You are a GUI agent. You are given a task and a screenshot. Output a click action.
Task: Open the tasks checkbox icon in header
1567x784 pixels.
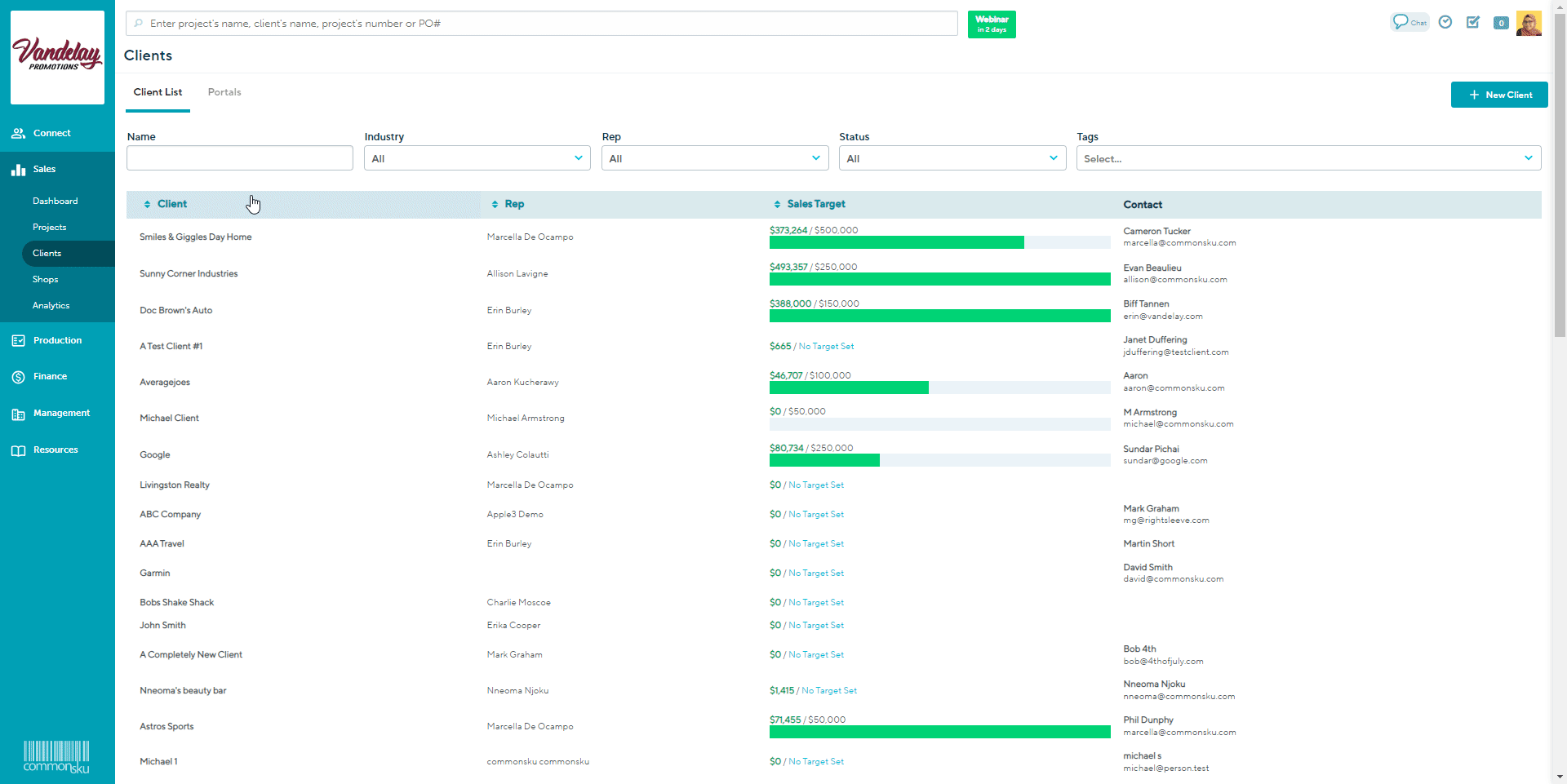[x=1473, y=22]
